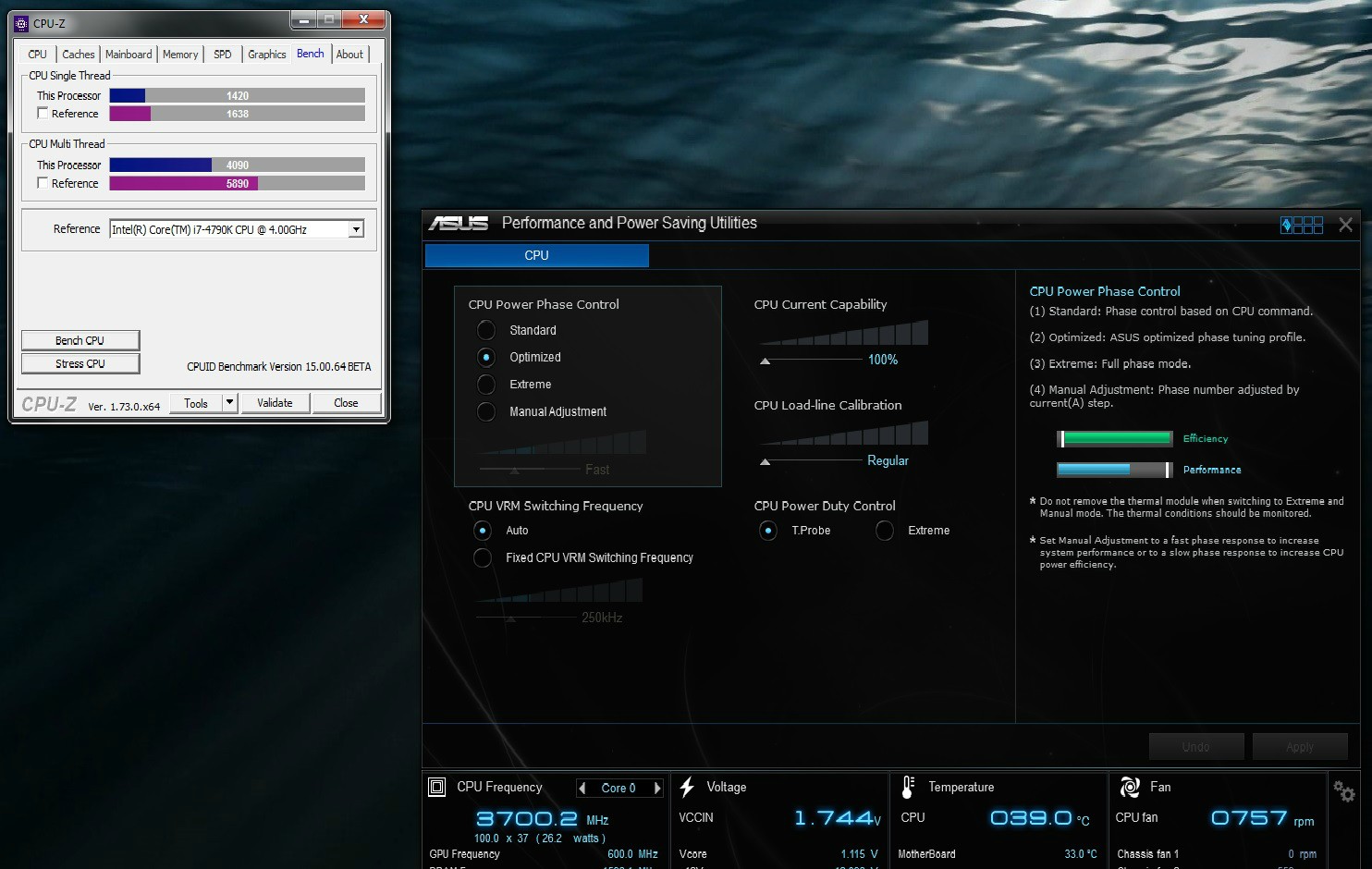Screen dimensions: 1372x869
Task: Select Standard power phase control
Action: 486,330
